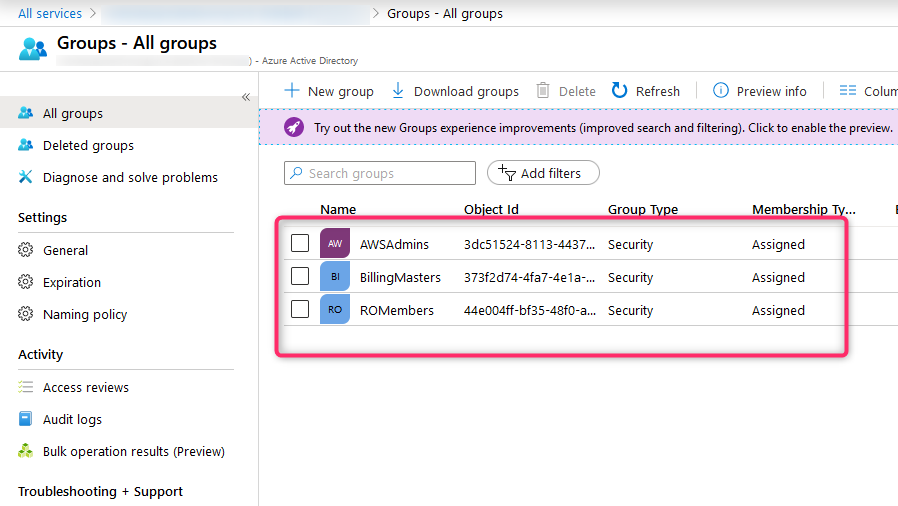This screenshot has width=898, height=506.
Task: Click the circular Refresh arrow icon
Action: click(x=619, y=90)
